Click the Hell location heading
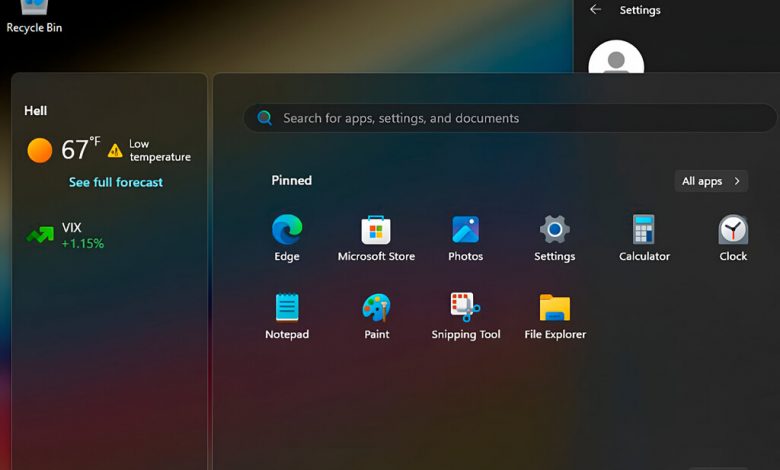The width and height of the screenshot is (780, 470). pyautogui.click(x=36, y=110)
